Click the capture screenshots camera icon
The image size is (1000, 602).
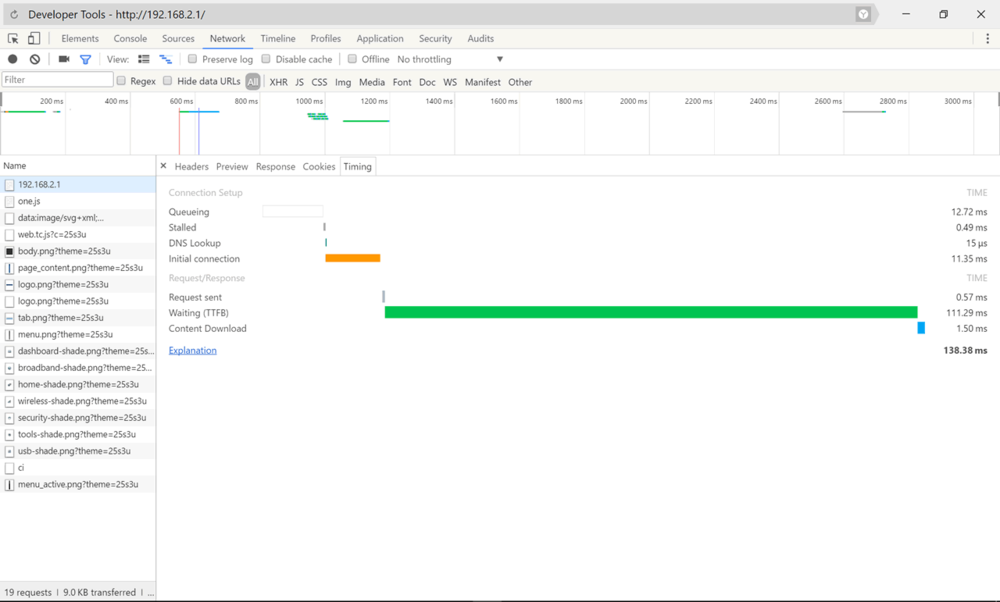[x=64, y=60]
